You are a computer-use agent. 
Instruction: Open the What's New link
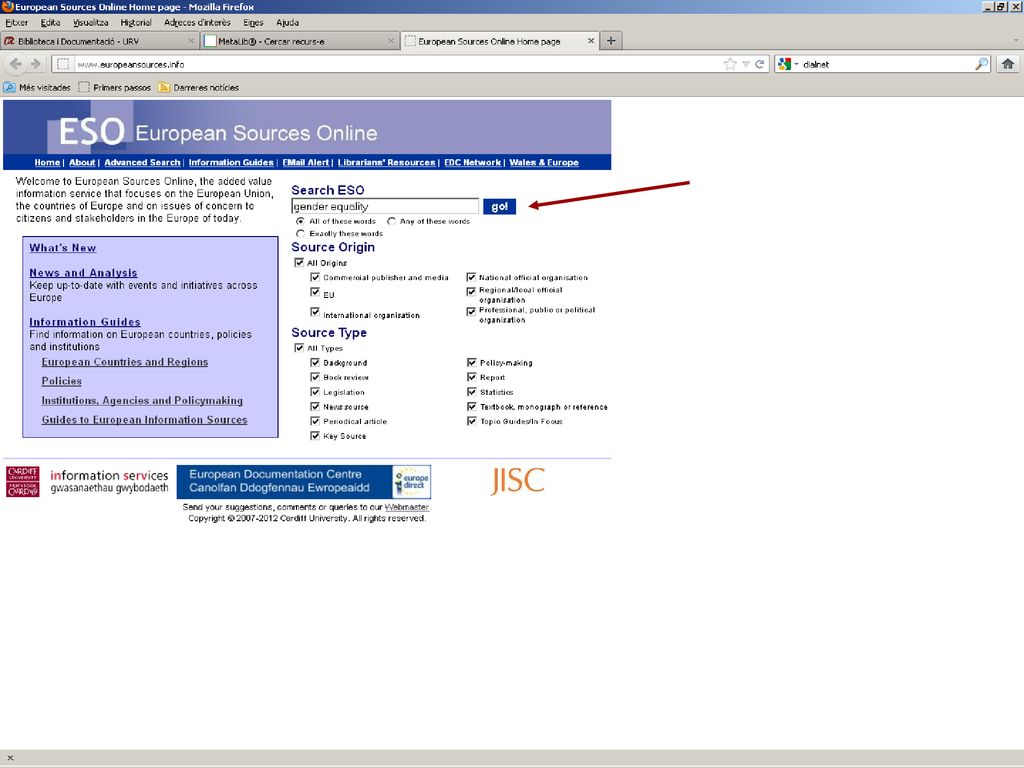tap(63, 248)
